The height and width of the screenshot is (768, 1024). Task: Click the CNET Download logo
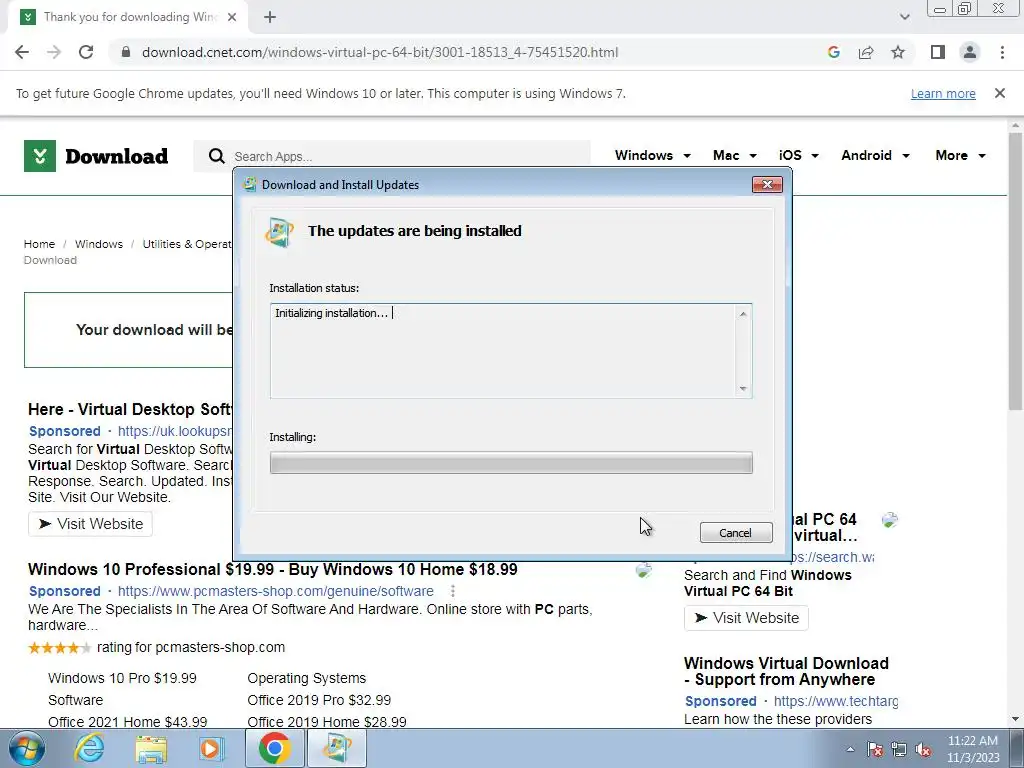click(96, 155)
